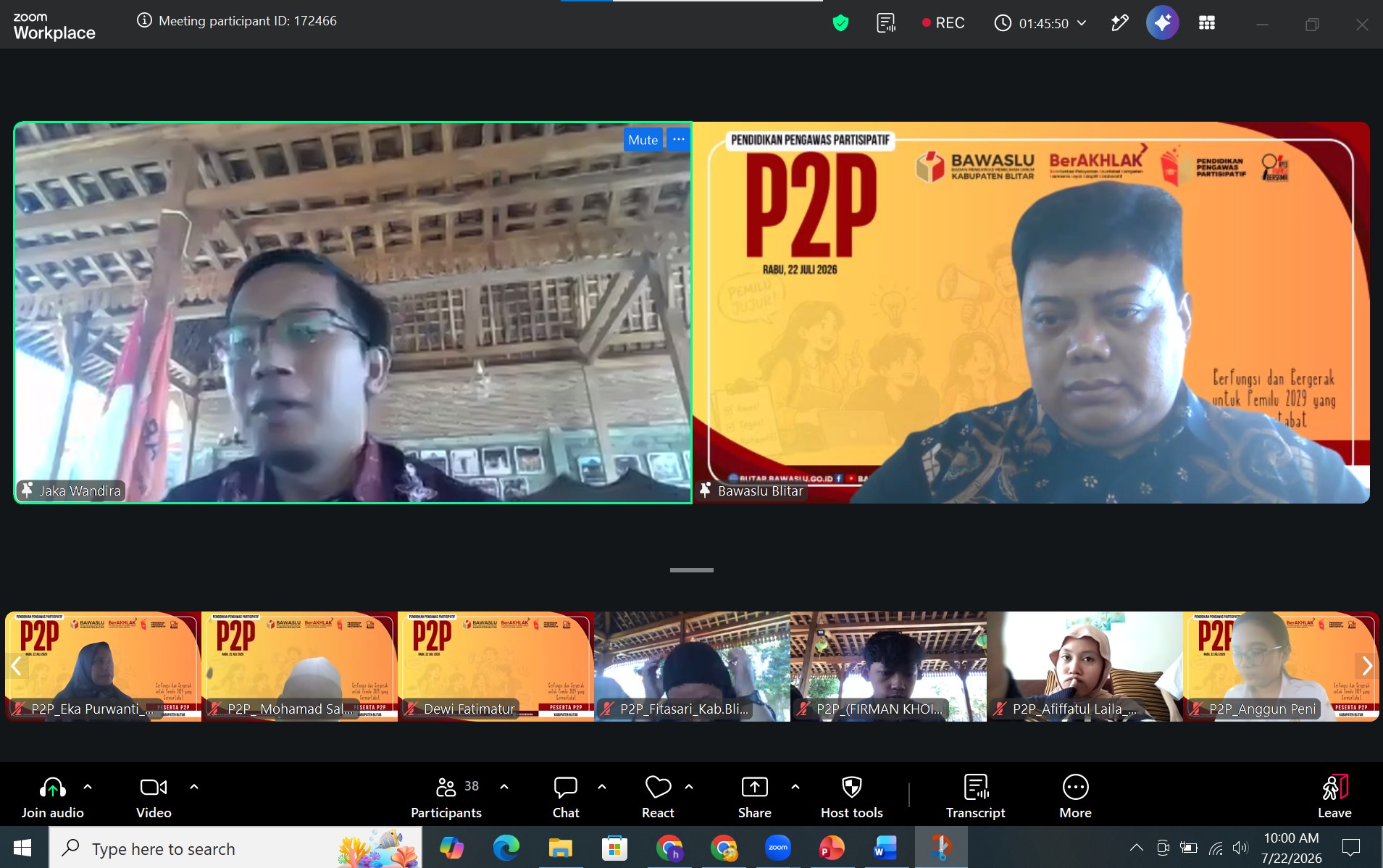Open PowerPoint from taskbar

tap(832, 848)
